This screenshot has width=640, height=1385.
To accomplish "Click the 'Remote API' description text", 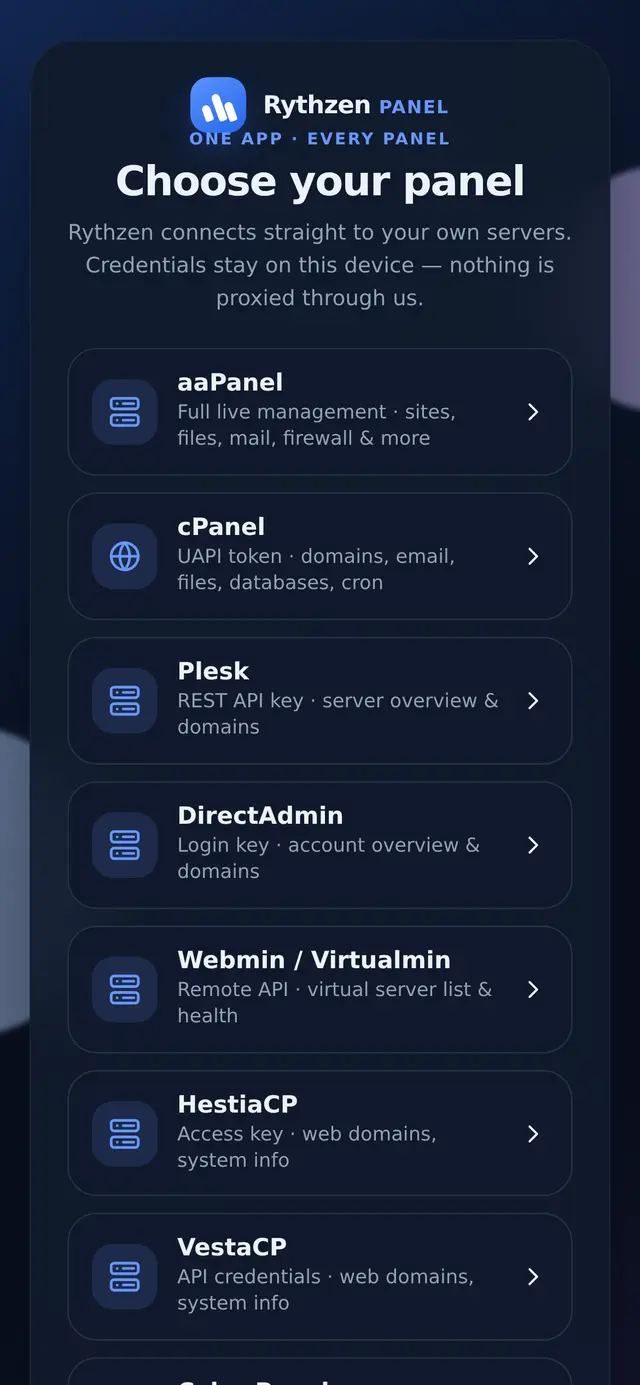I will coord(335,1002).
